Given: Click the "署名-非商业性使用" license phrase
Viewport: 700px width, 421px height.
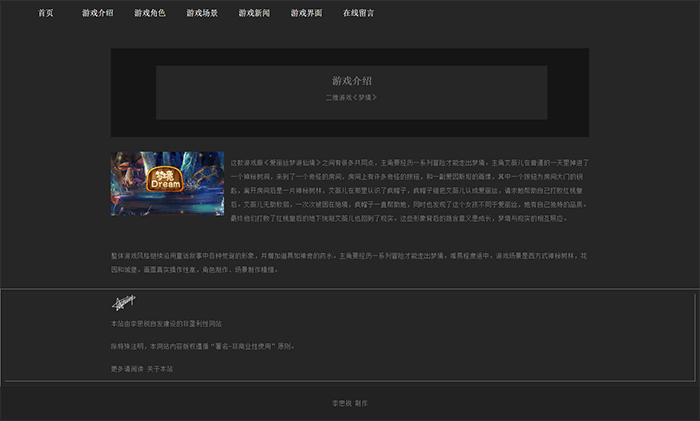Looking at the screenshot, I should (239, 346).
